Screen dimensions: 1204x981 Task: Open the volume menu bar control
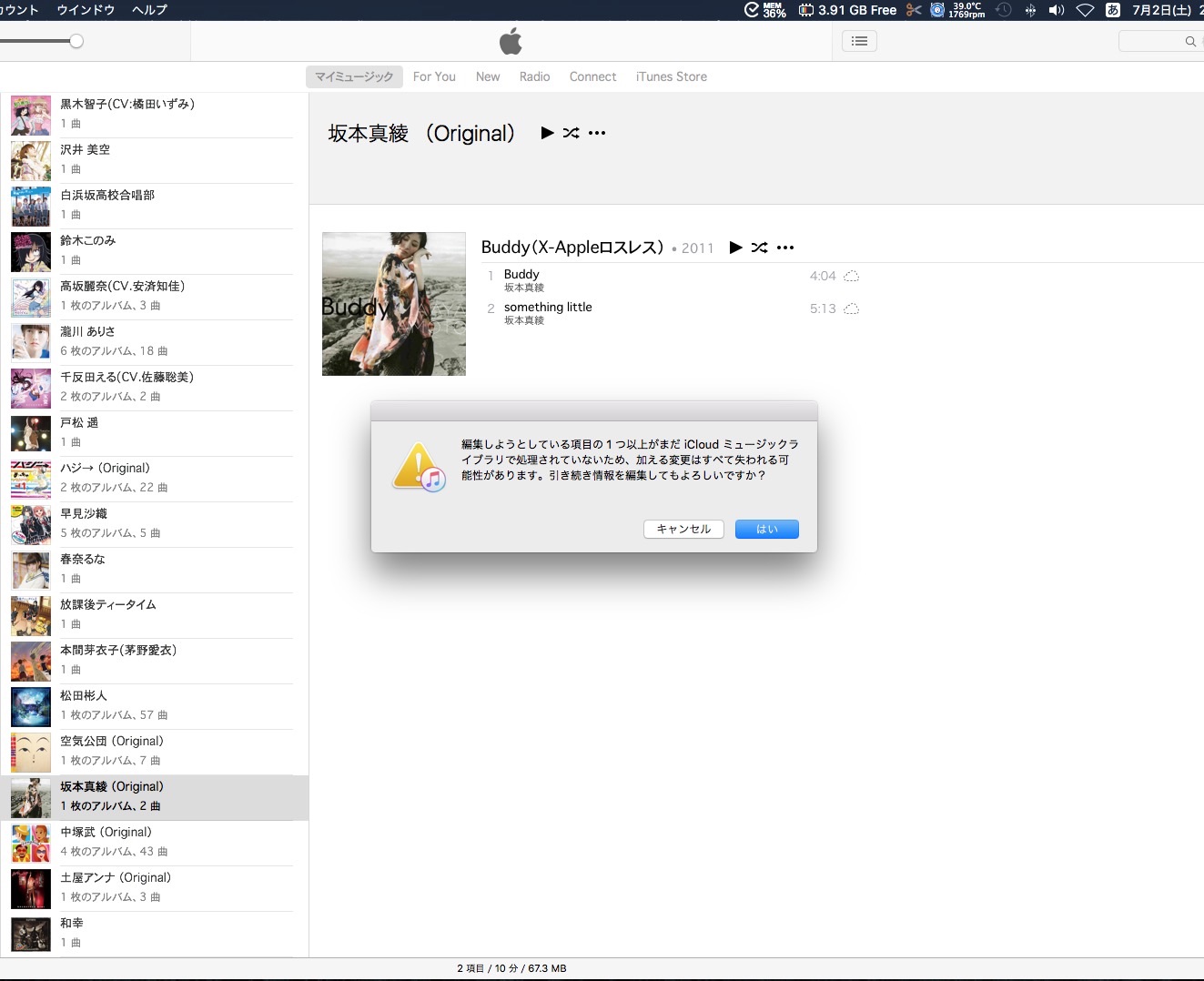pos(1057,10)
